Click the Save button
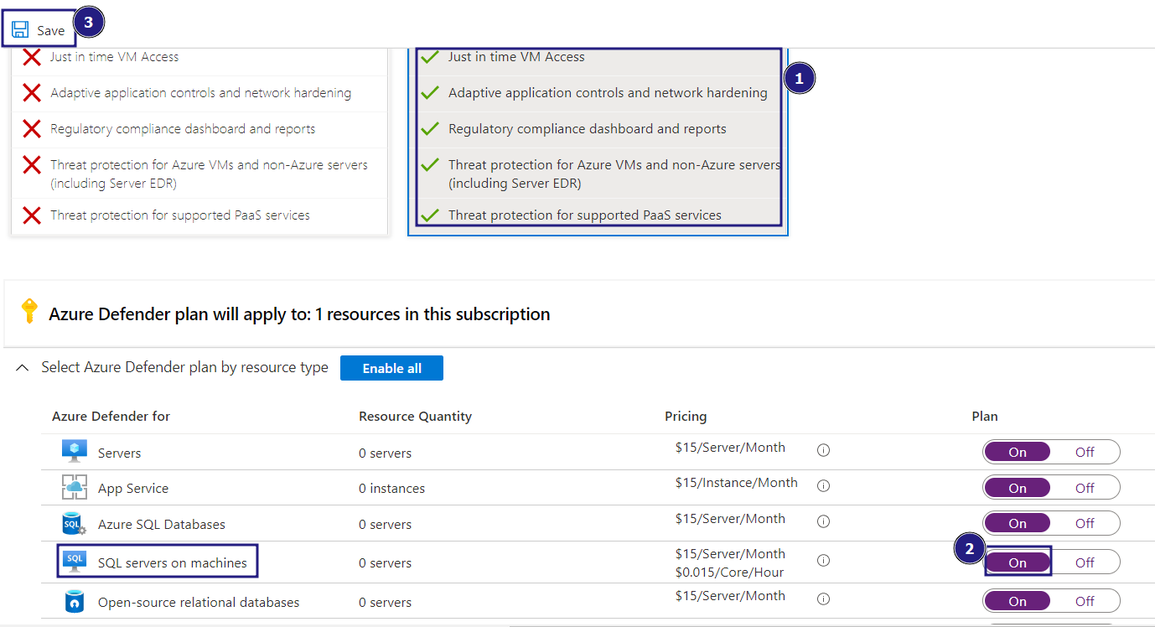Image resolution: width=1155 pixels, height=627 pixels. [x=38, y=29]
